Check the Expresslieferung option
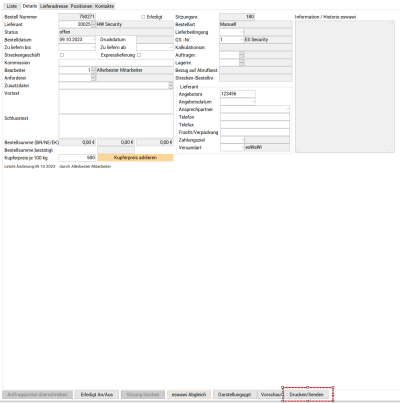 [x=139, y=55]
